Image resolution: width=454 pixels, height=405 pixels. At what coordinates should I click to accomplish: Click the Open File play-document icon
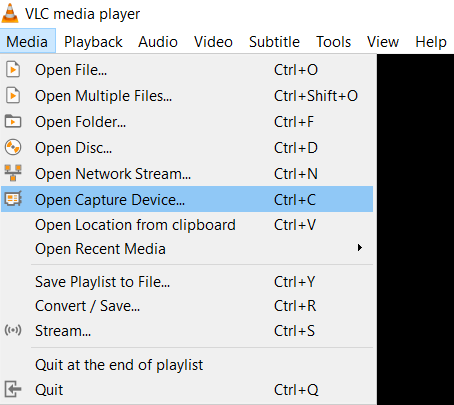click(13, 70)
